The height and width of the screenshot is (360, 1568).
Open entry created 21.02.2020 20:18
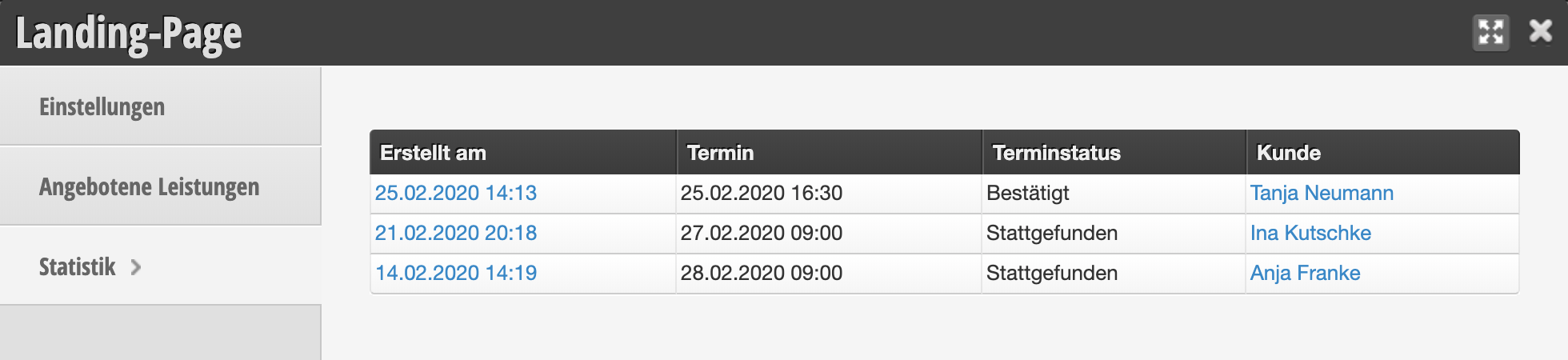pos(456,233)
